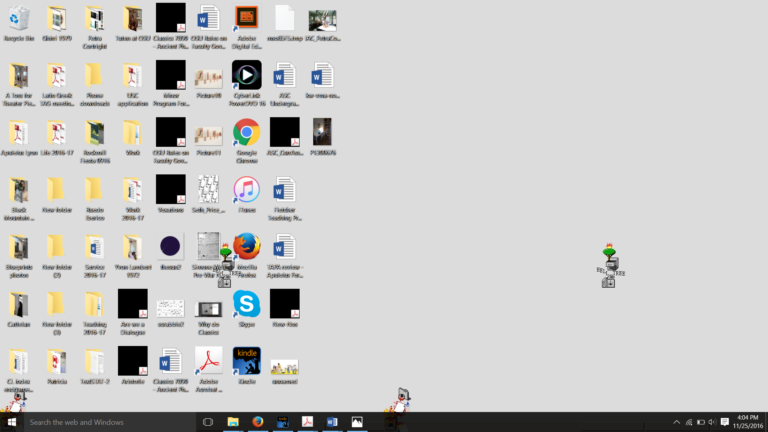Select the Mozilla Firefox desktop icon
768x432 pixels.
(247, 247)
